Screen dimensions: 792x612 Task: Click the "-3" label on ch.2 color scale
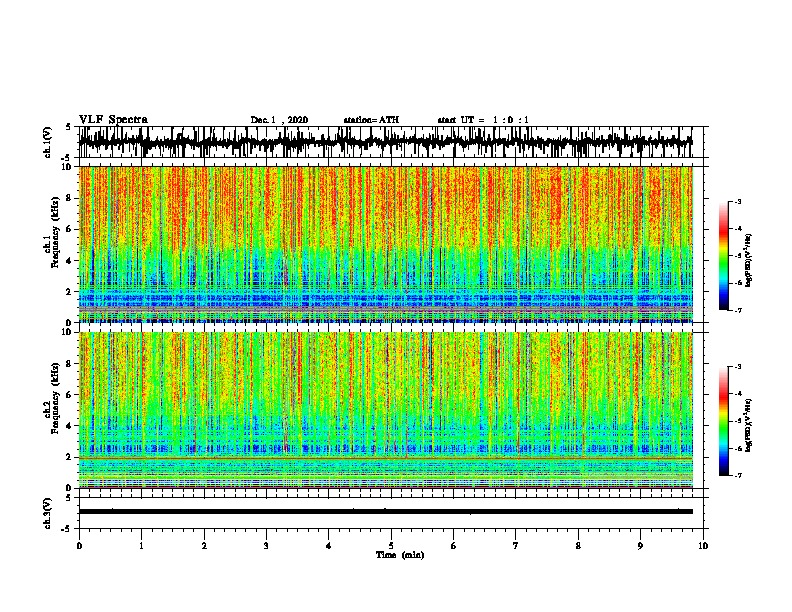click(737, 367)
